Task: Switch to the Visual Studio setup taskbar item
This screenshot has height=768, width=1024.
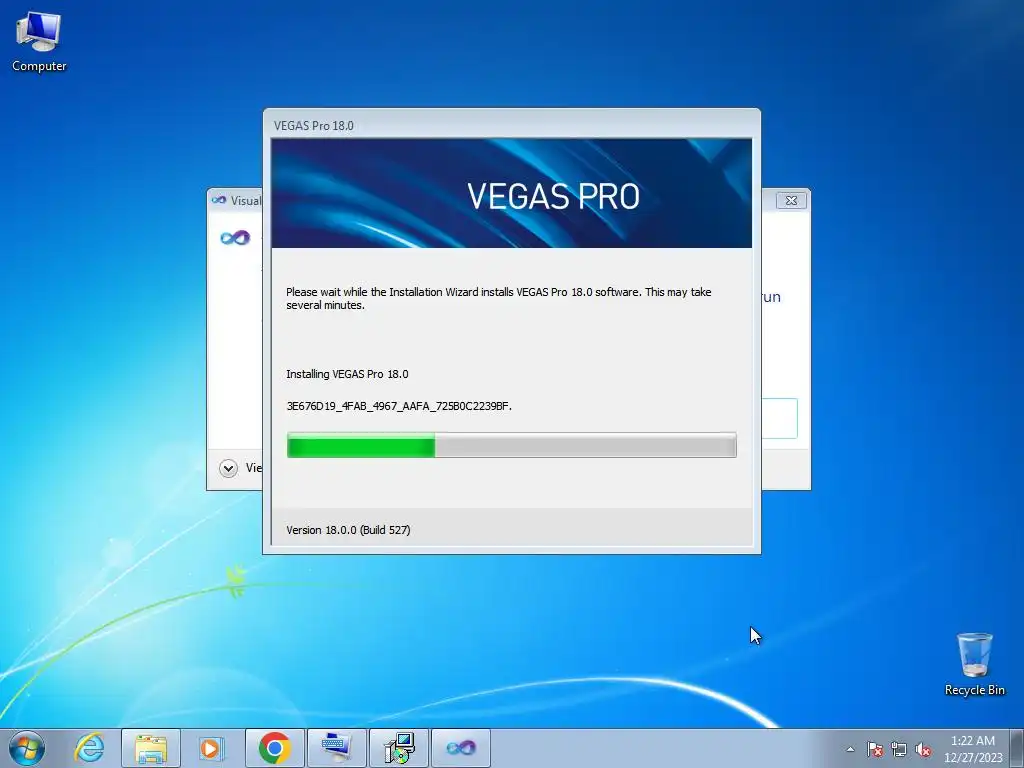Action: pyautogui.click(x=461, y=748)
